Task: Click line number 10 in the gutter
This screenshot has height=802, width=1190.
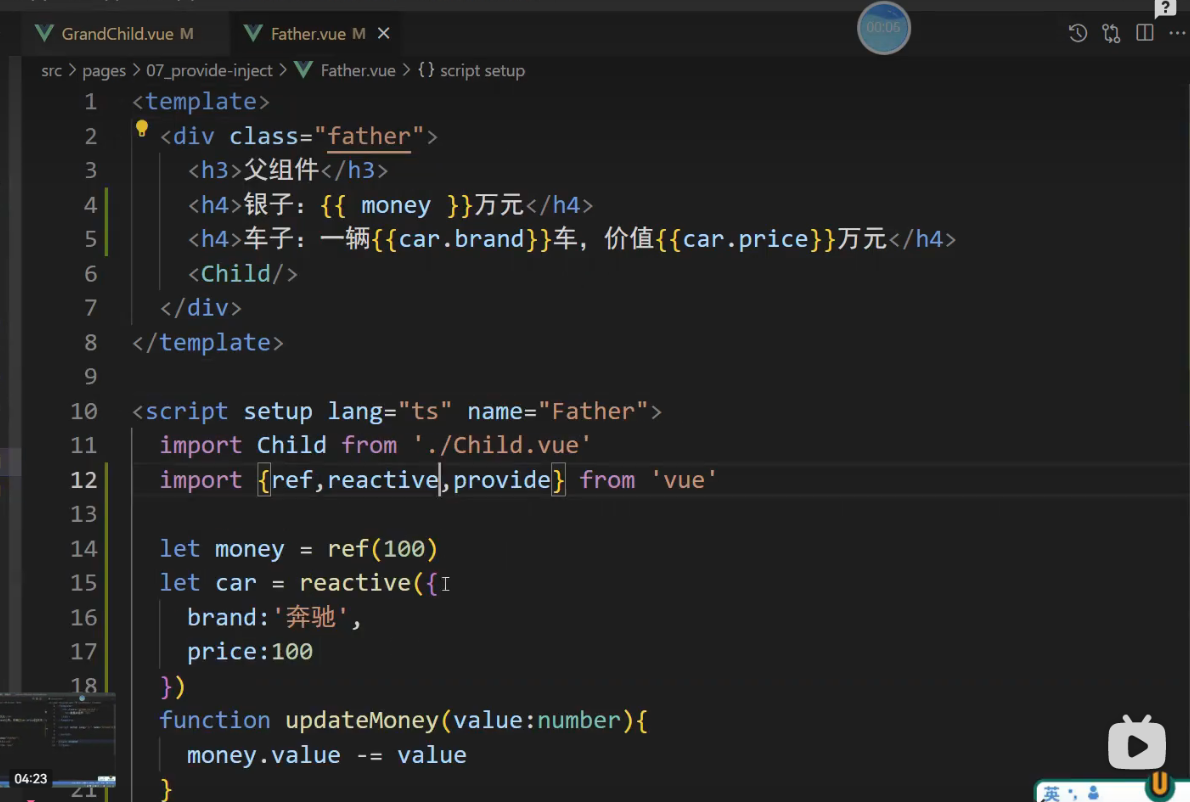Action: (83, 411)
